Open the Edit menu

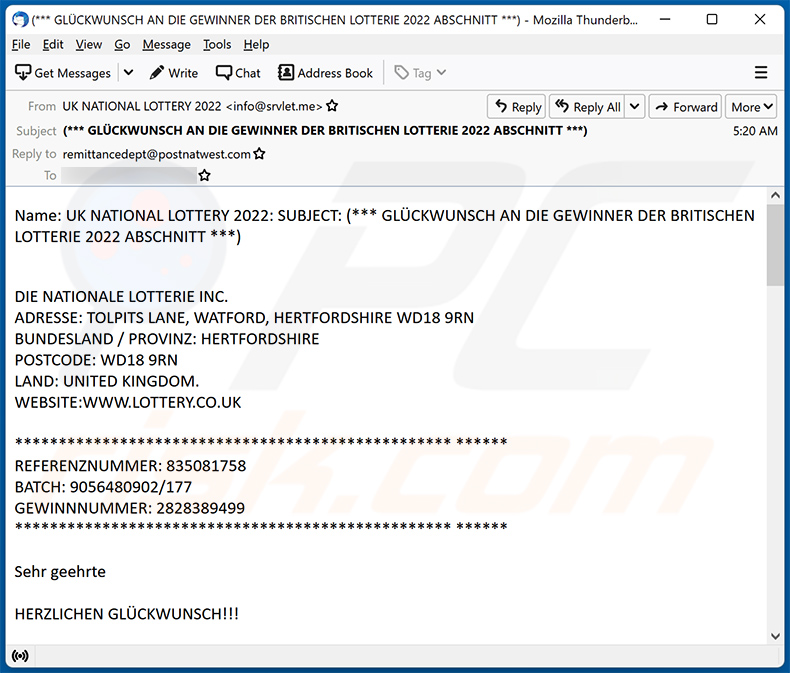pyautogui.click(x=53, y=45)
